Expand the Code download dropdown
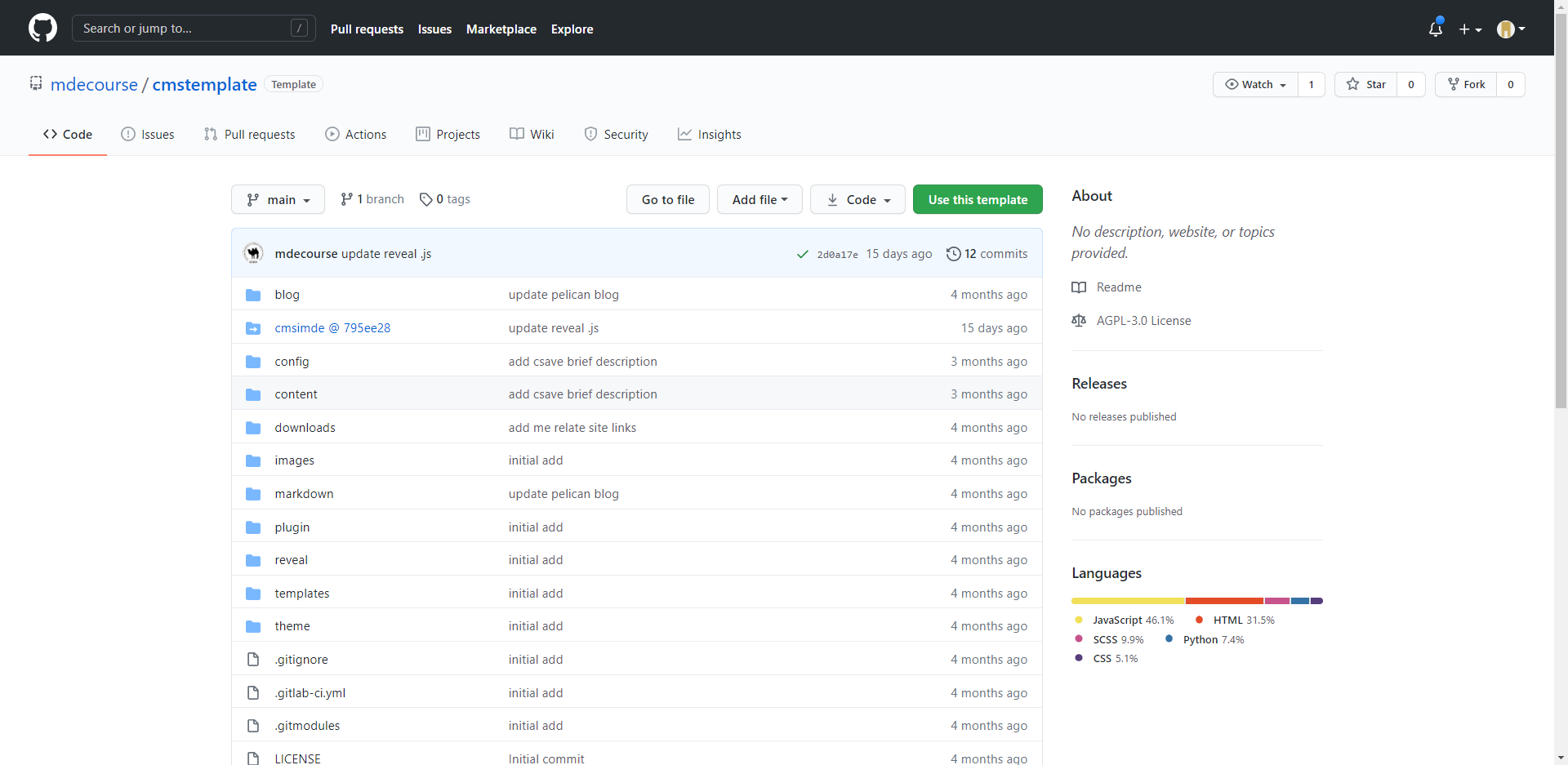Image resolution: width=1568 pixels, height=765 pixels. point(857,199)
